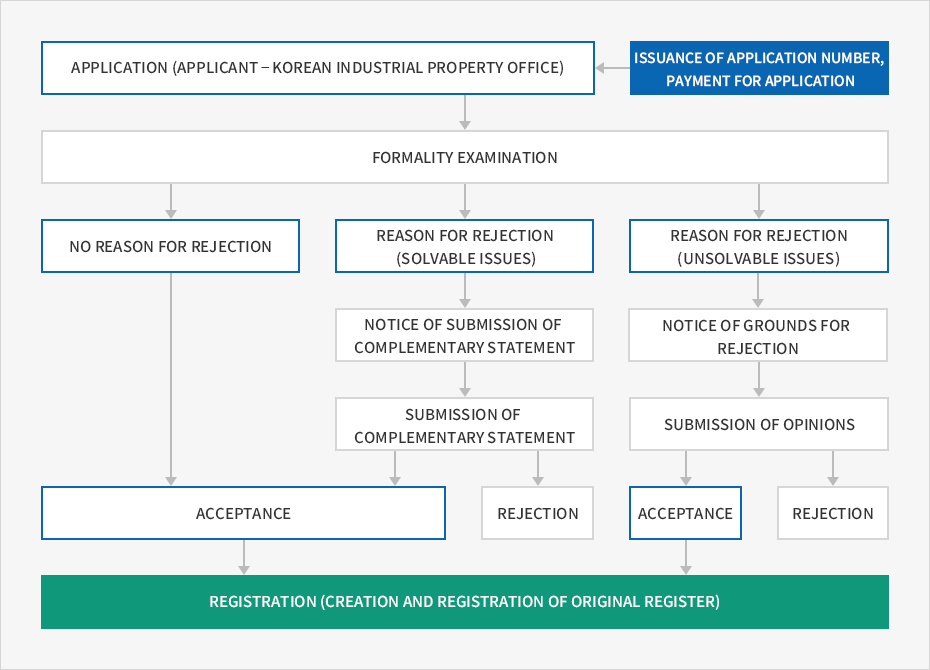Select Notice of Submission of Complementary Statement

(464, 335)
